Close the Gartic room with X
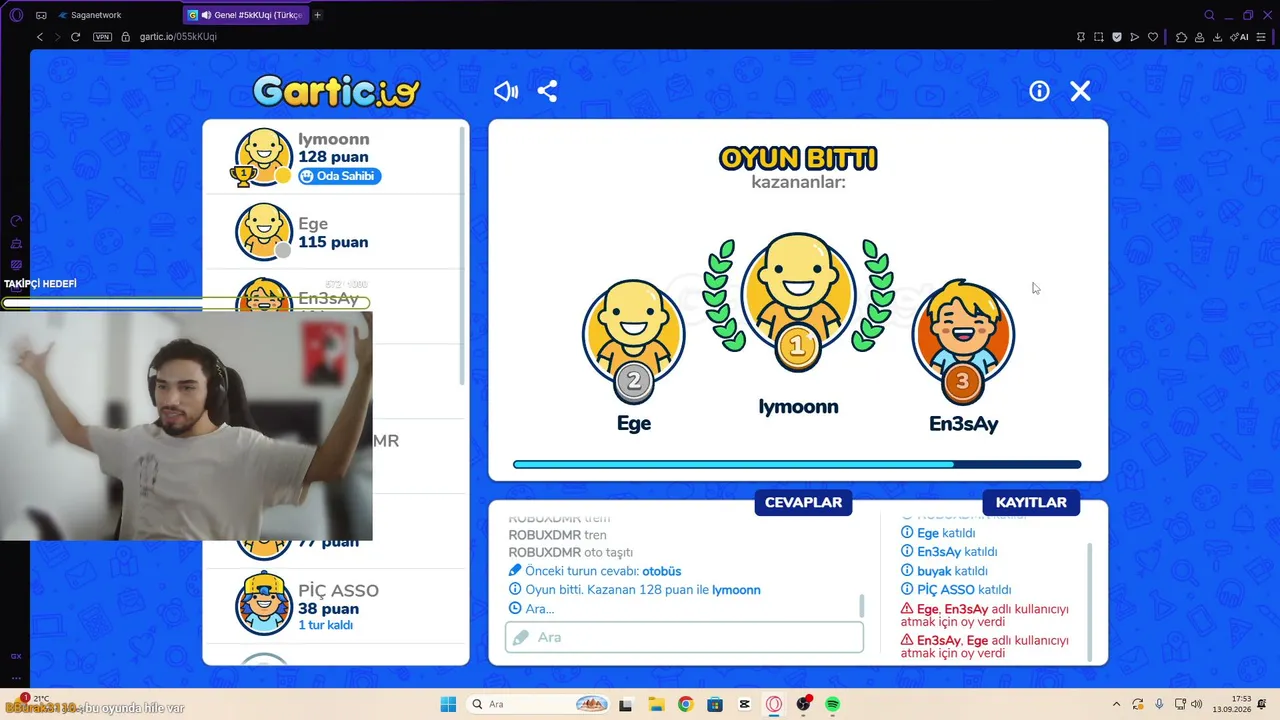Viewport: 1280px width, 720px height. 1080,91
